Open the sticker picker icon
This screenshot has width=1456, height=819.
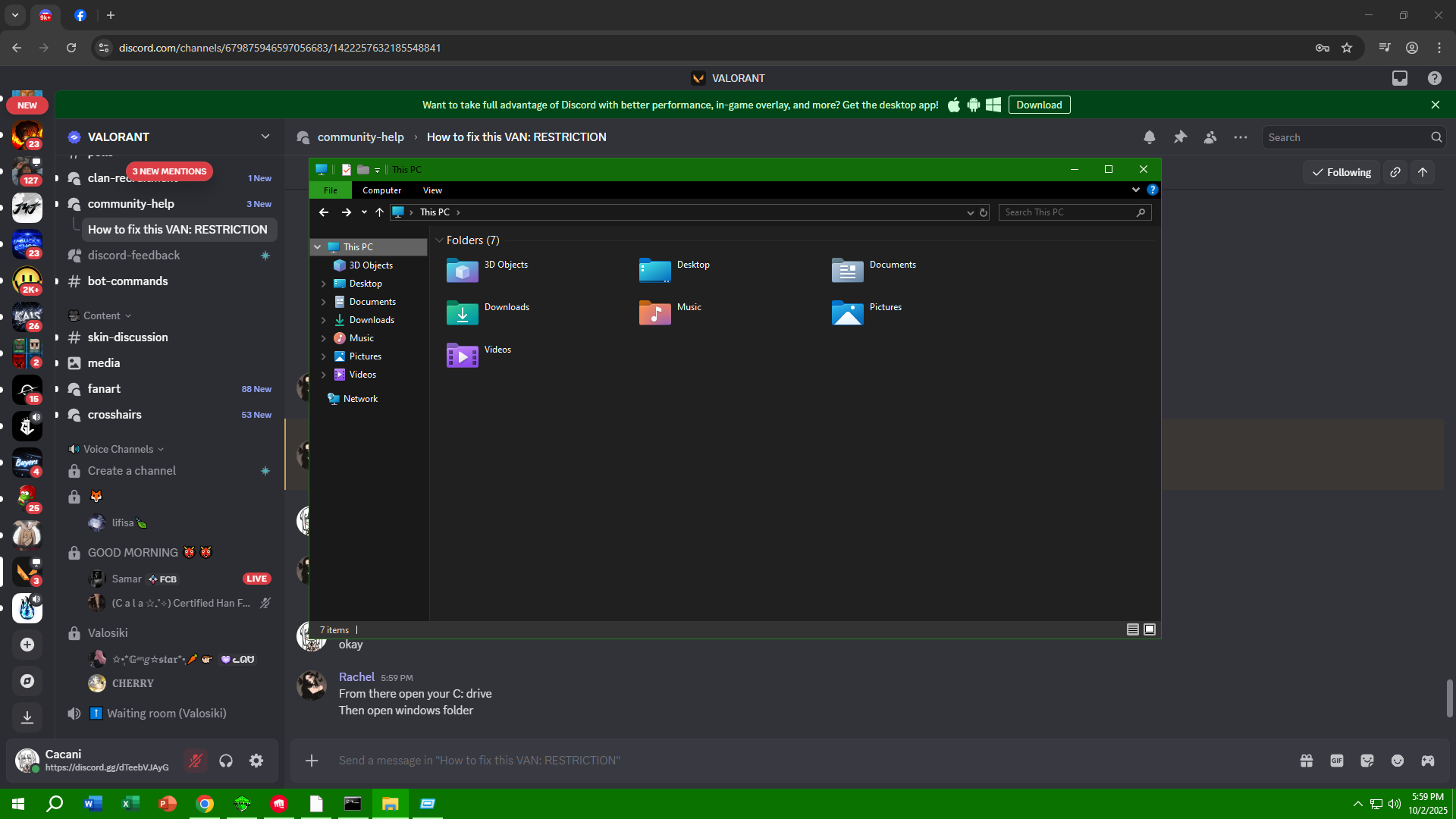1367,761
